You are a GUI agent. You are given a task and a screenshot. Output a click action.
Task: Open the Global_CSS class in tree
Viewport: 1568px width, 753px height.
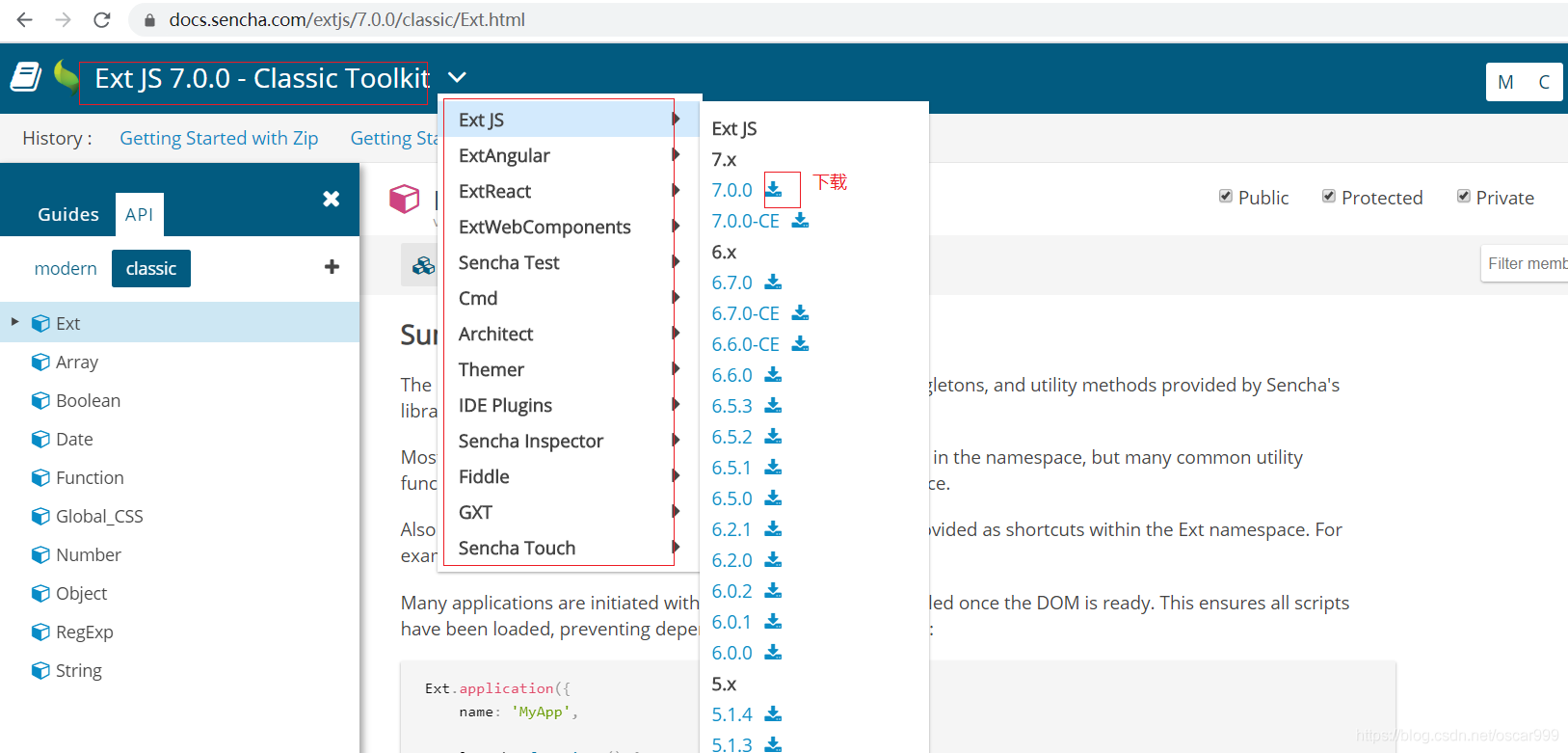pos(99,516)
